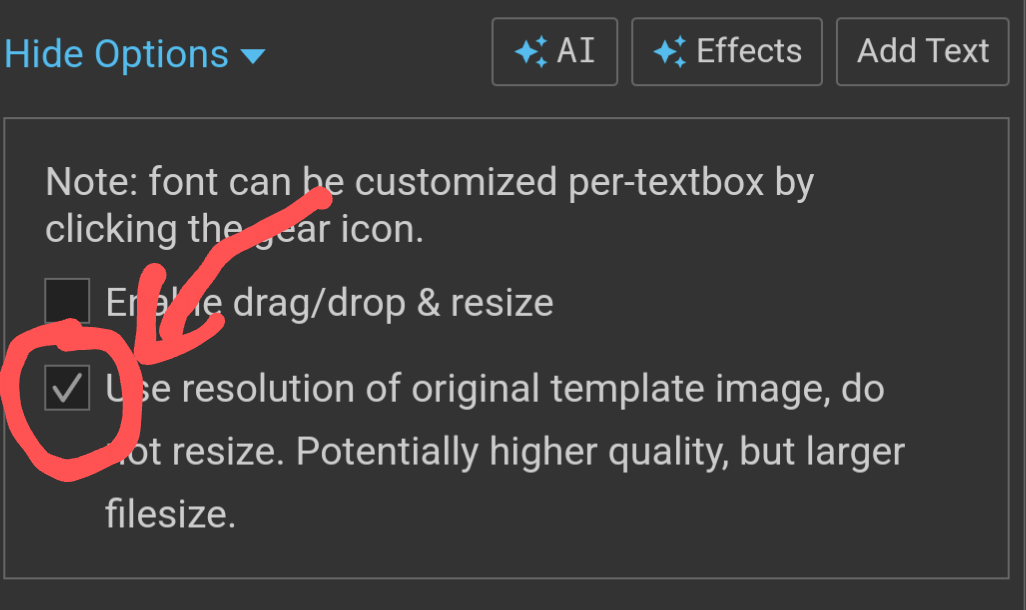Toggle via the 'Enable drag/drop & resize' label
Viewport: 1026px width, 610px height.
click(x=329, y=303)
